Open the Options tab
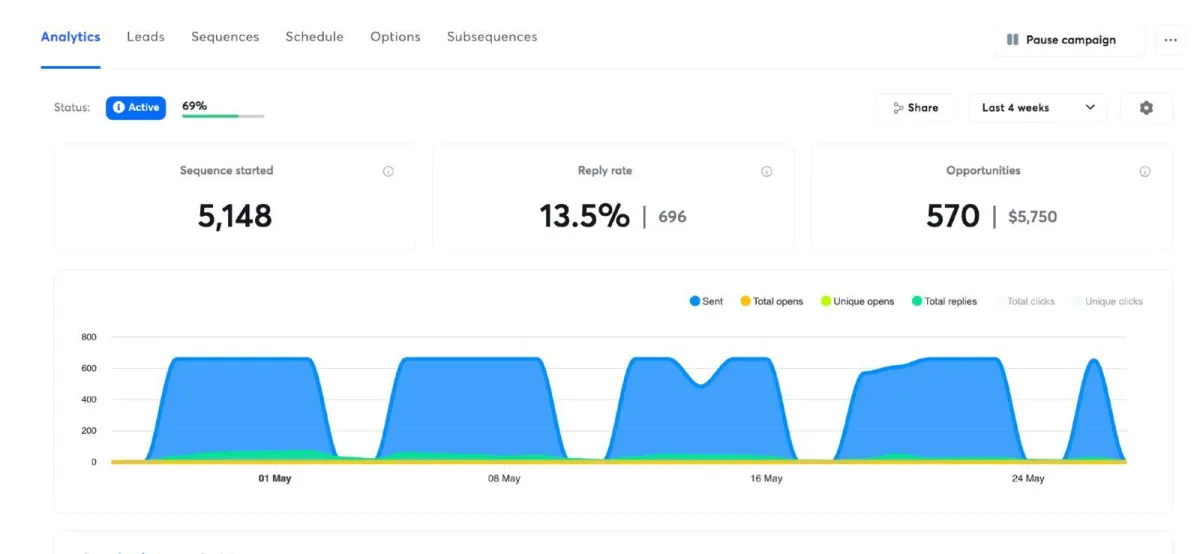Screen dimensions: 1200x554 395,37
